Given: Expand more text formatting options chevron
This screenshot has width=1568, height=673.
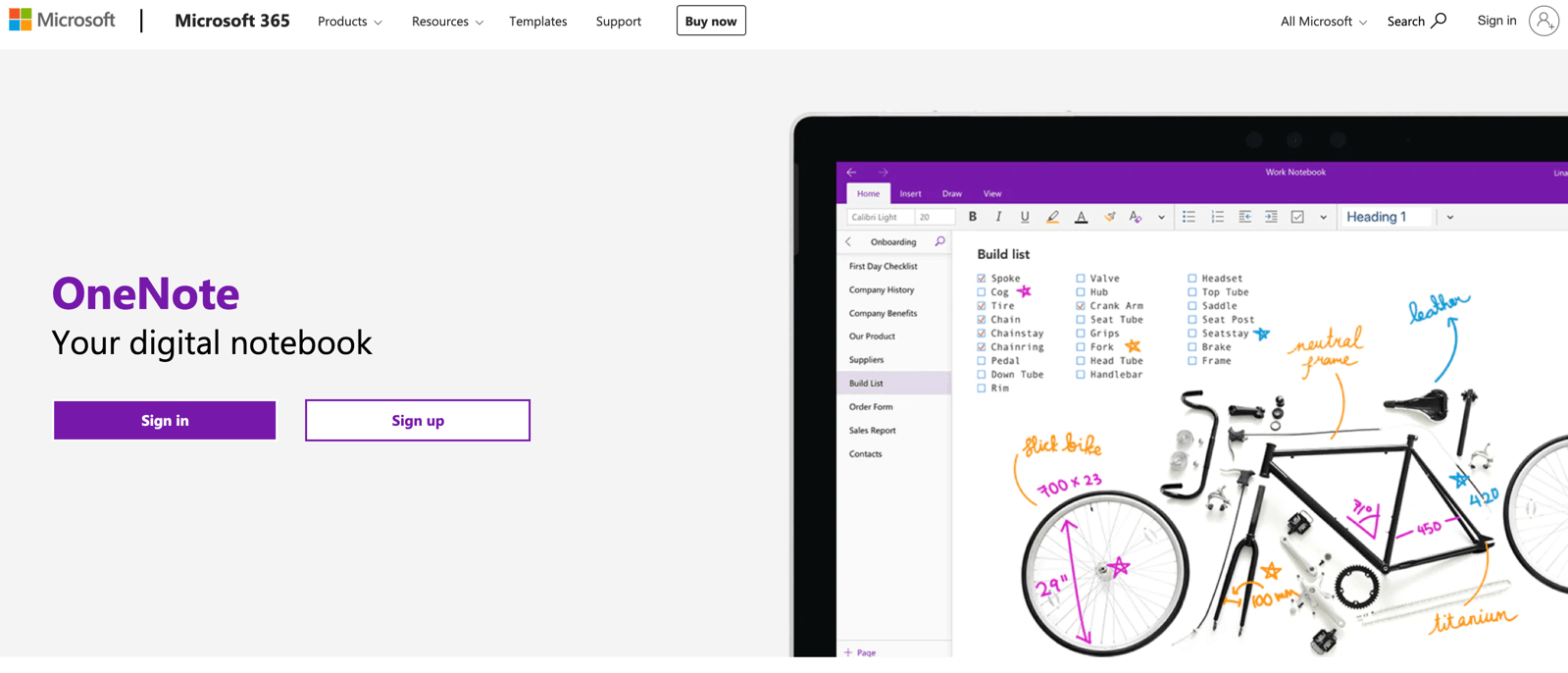Looking at the screenshot, I should click(x=1161, y=218).
